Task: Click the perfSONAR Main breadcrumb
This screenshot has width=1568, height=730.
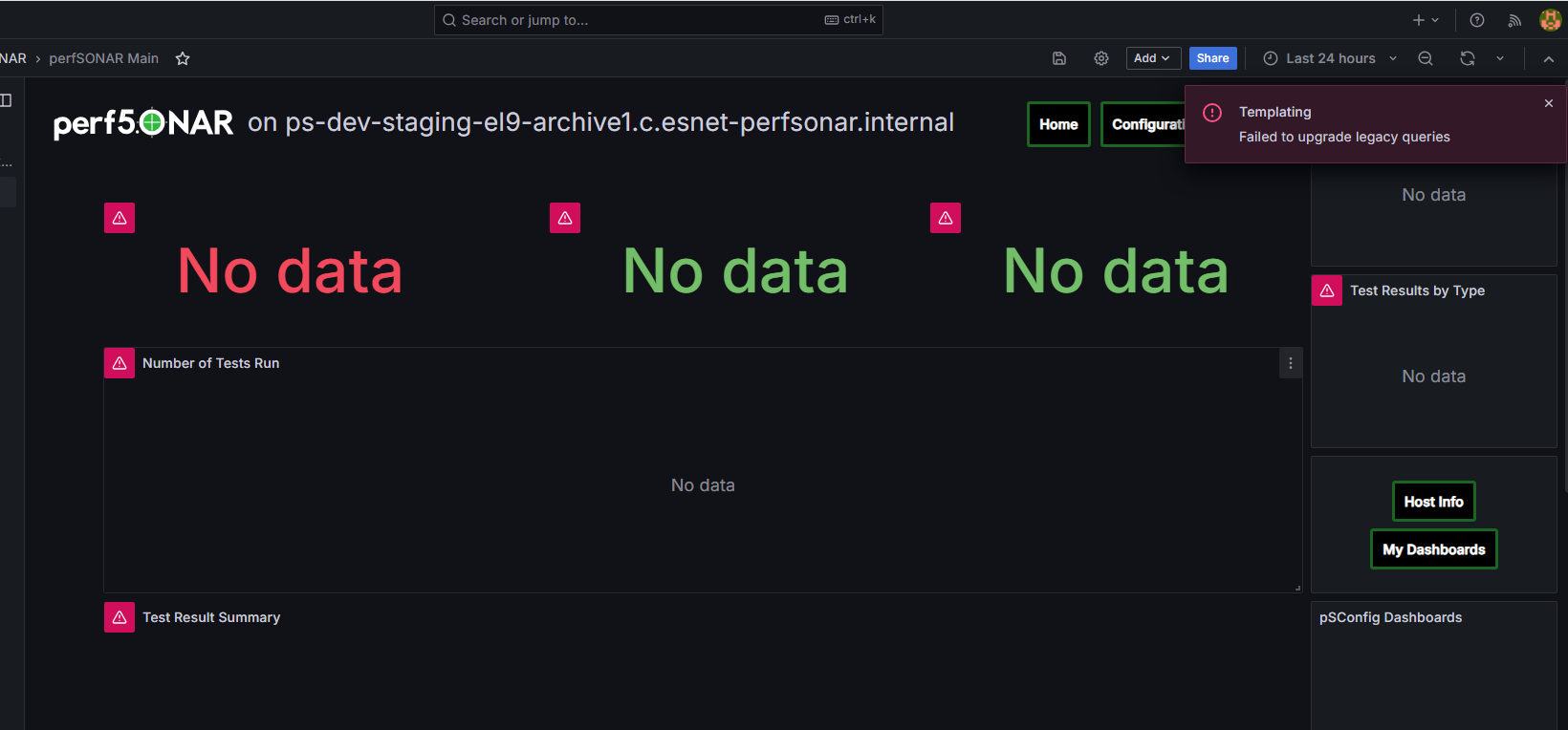Action: point(103,58)
